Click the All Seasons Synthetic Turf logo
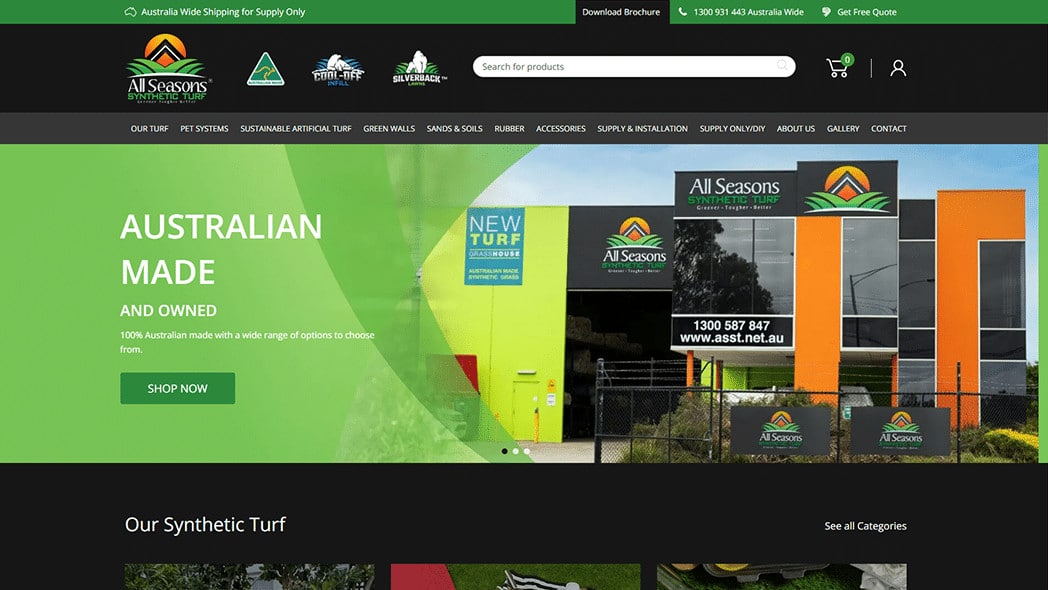Image resolution: width=1048 pixels, height=590 pixels. [x=168, y=68]
